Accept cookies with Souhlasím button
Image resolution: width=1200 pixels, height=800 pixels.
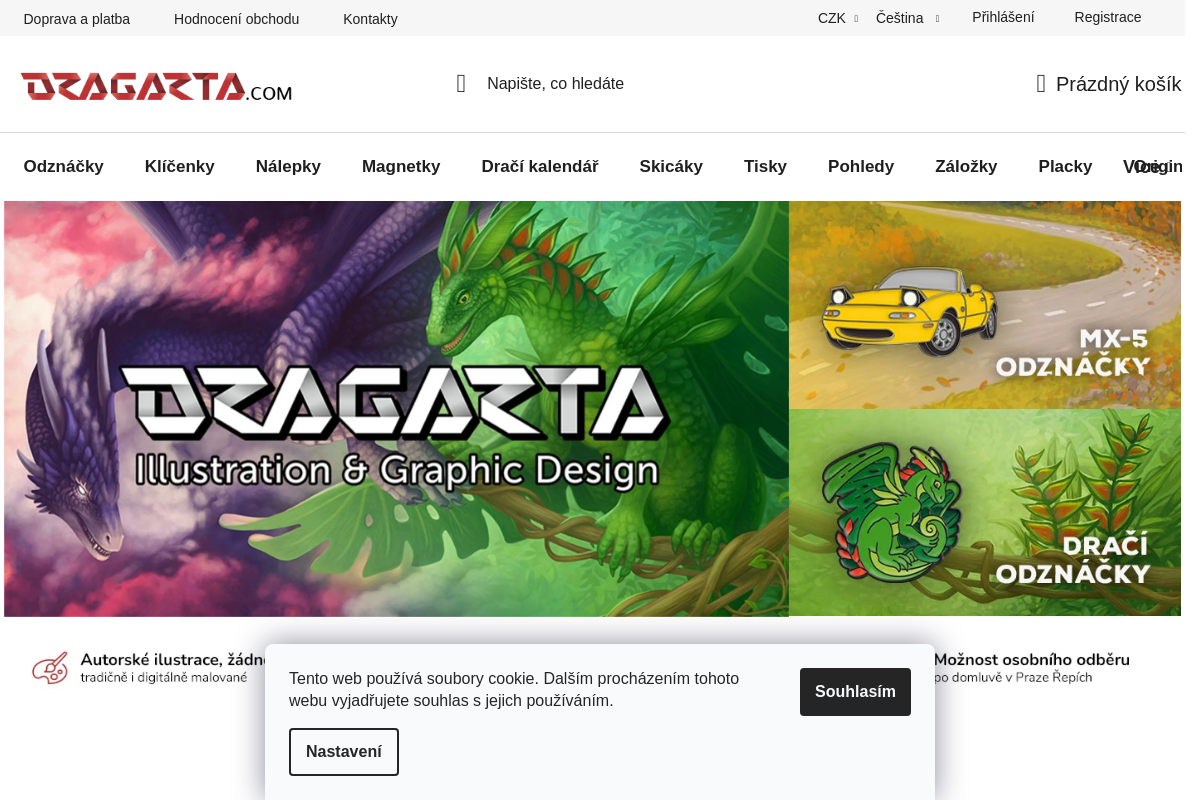[855, 692]
